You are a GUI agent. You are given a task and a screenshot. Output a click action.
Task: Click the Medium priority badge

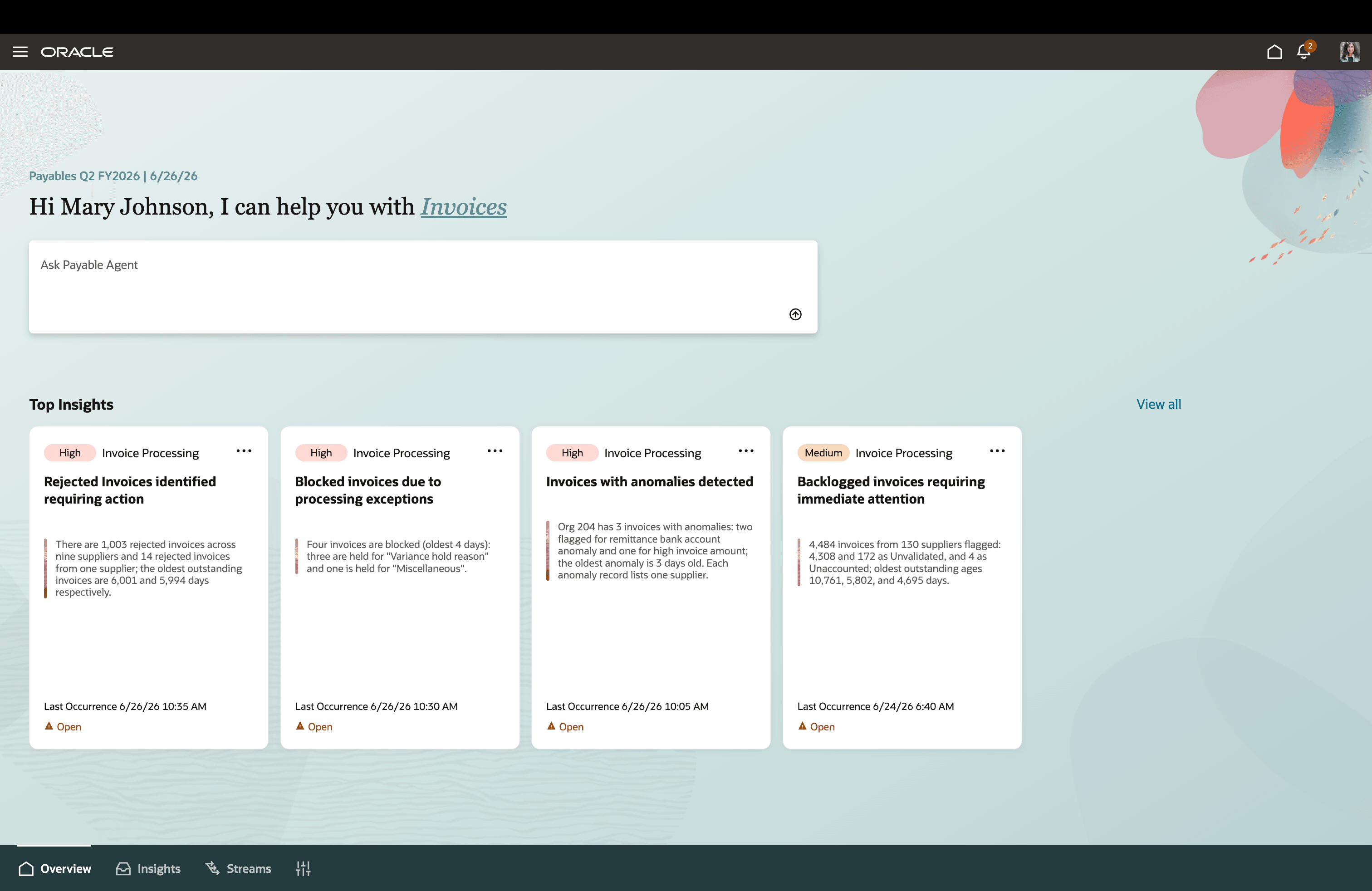pos(823,453)
